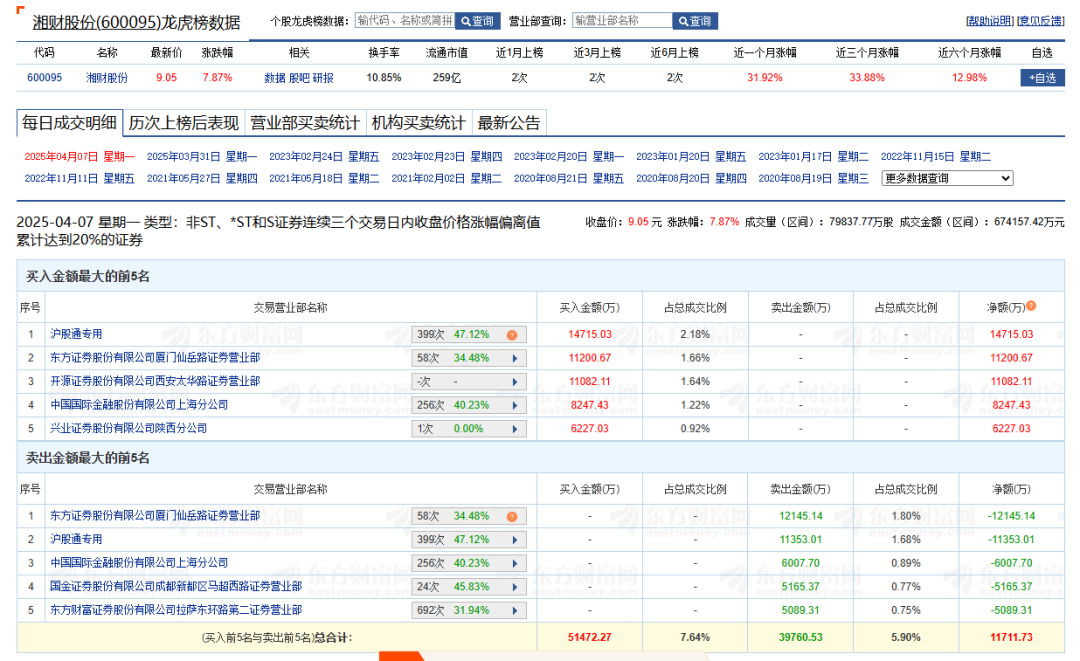
Task: Select date 2020年08月21日 星期五
Action: click(569, 178)
